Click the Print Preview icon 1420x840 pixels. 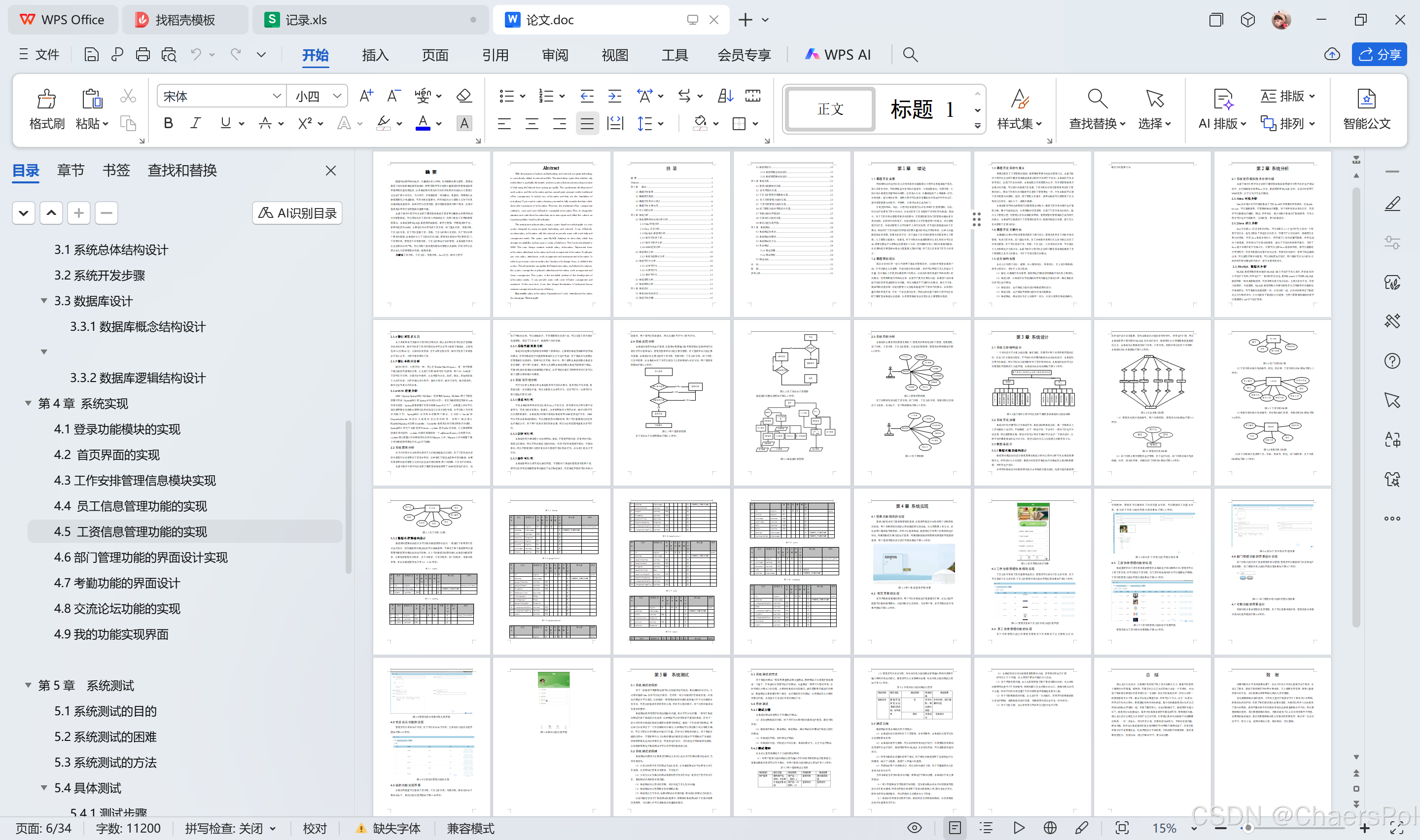[169, 54]
